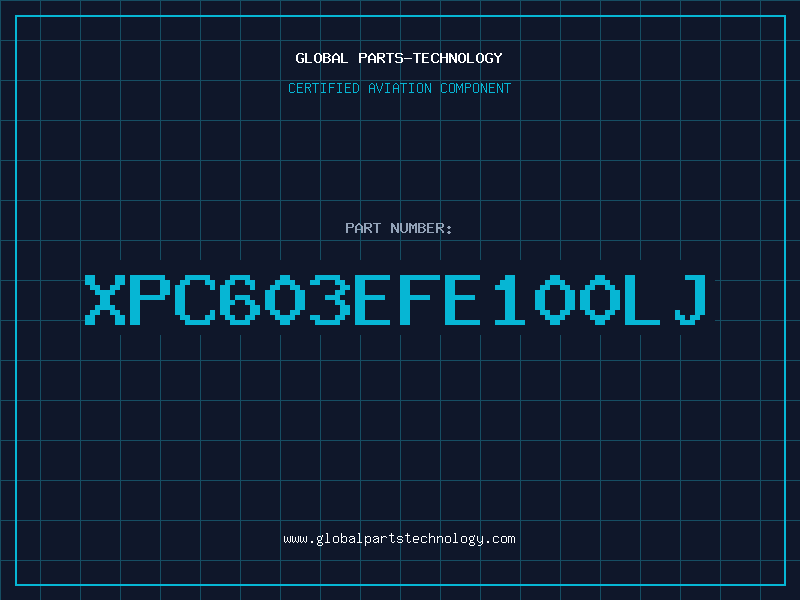
Task: Open the www.globalpartstechnology.com link
Action: point(399,539)
